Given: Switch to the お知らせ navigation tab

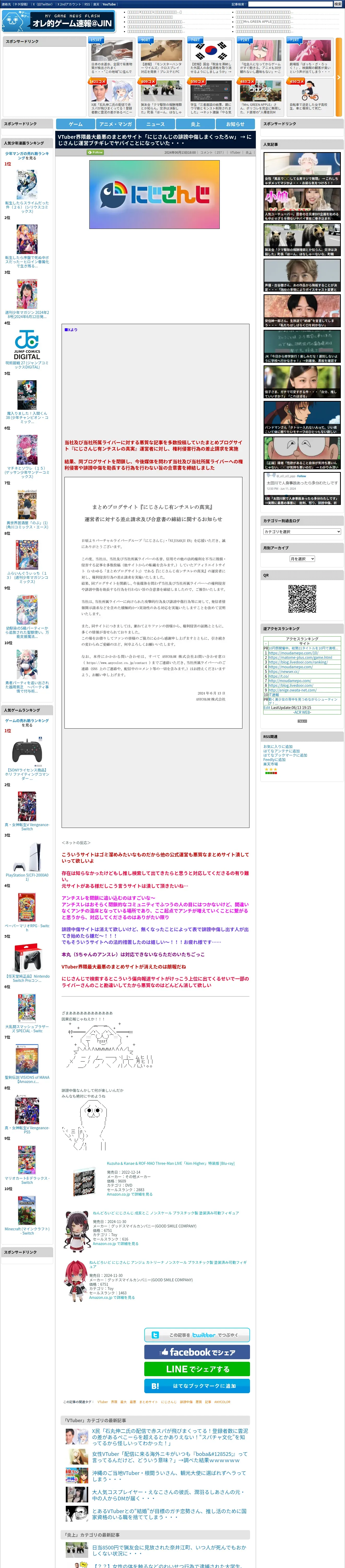Looking at the screenshot, I should (x=236, y=124).
